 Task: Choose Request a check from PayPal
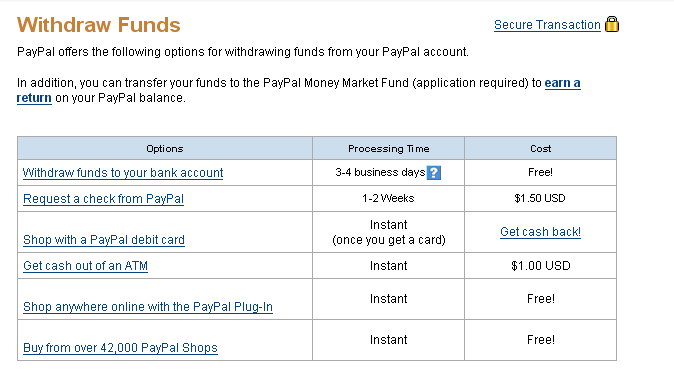(103, 199)
